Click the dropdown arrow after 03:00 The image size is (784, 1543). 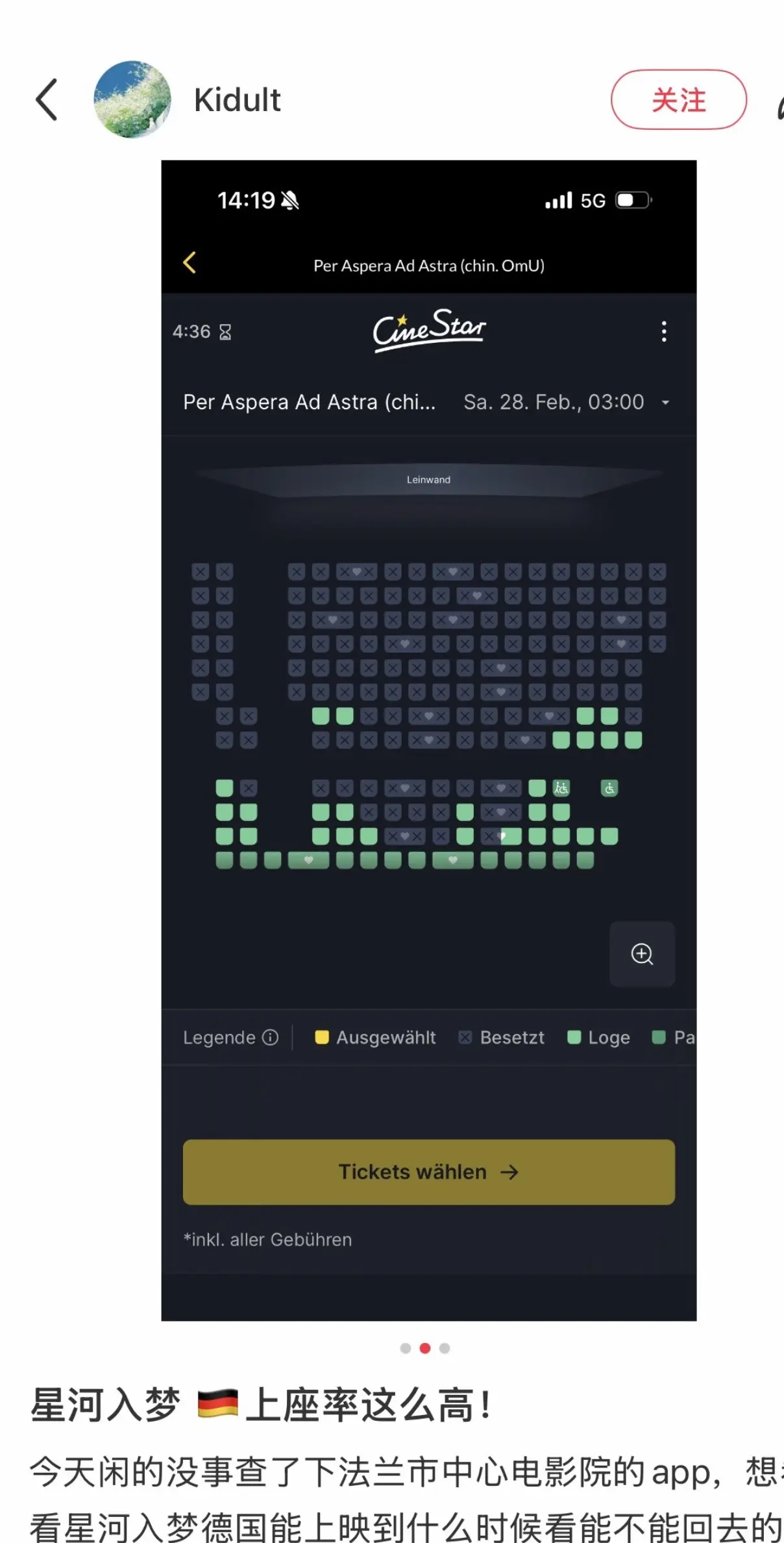[665, 403]
